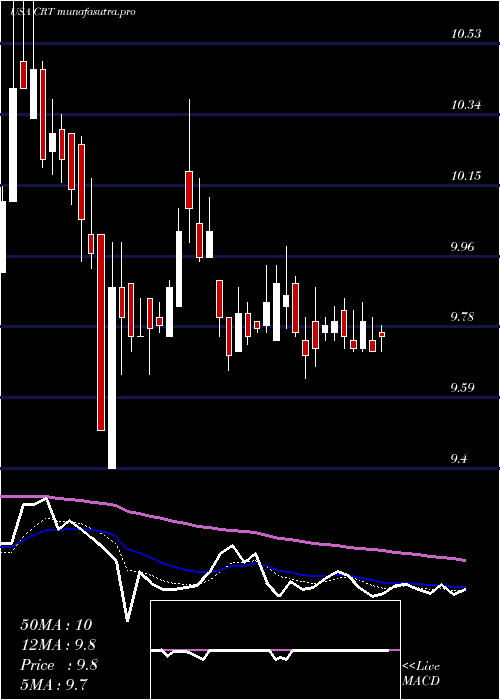Click inside the MACD inset chart box
500x700 pixels.
[x=275, y=650]
